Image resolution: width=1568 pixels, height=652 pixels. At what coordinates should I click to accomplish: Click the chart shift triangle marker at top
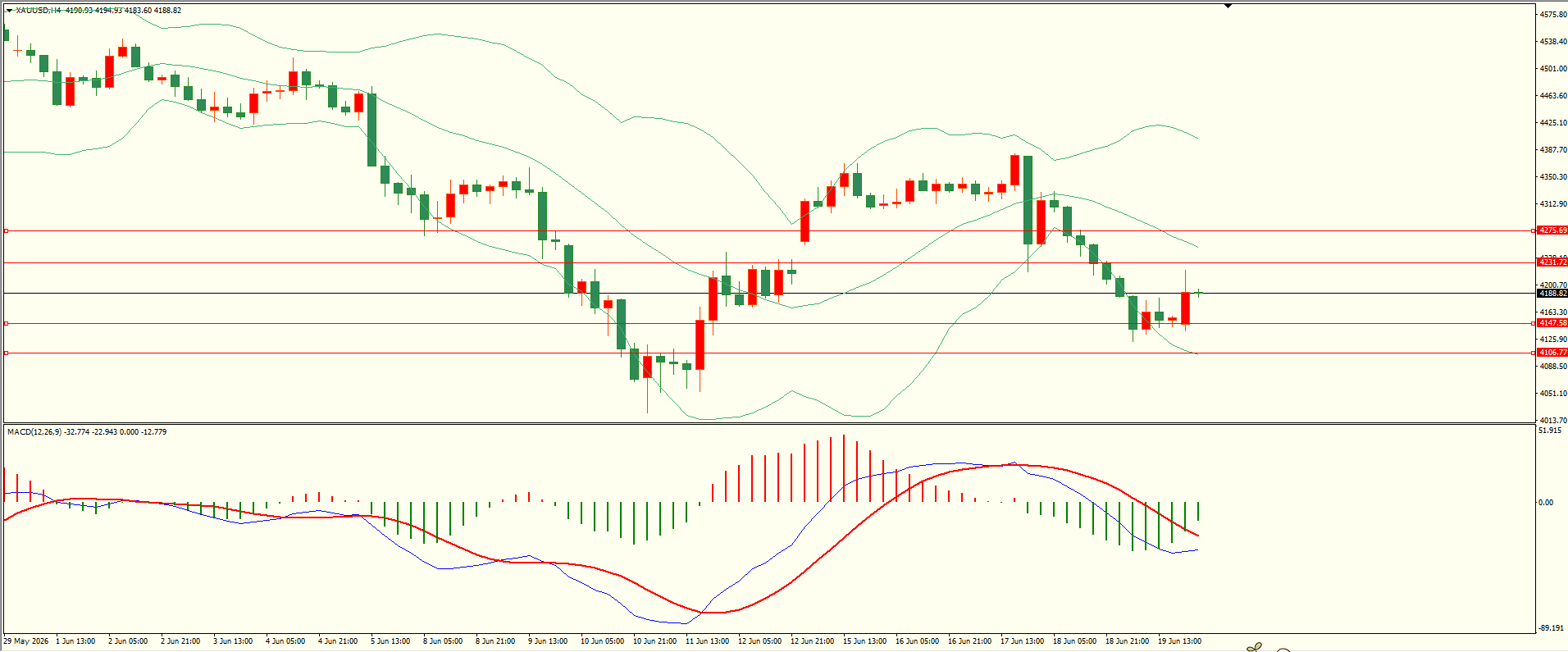[x=1228, y=6]
